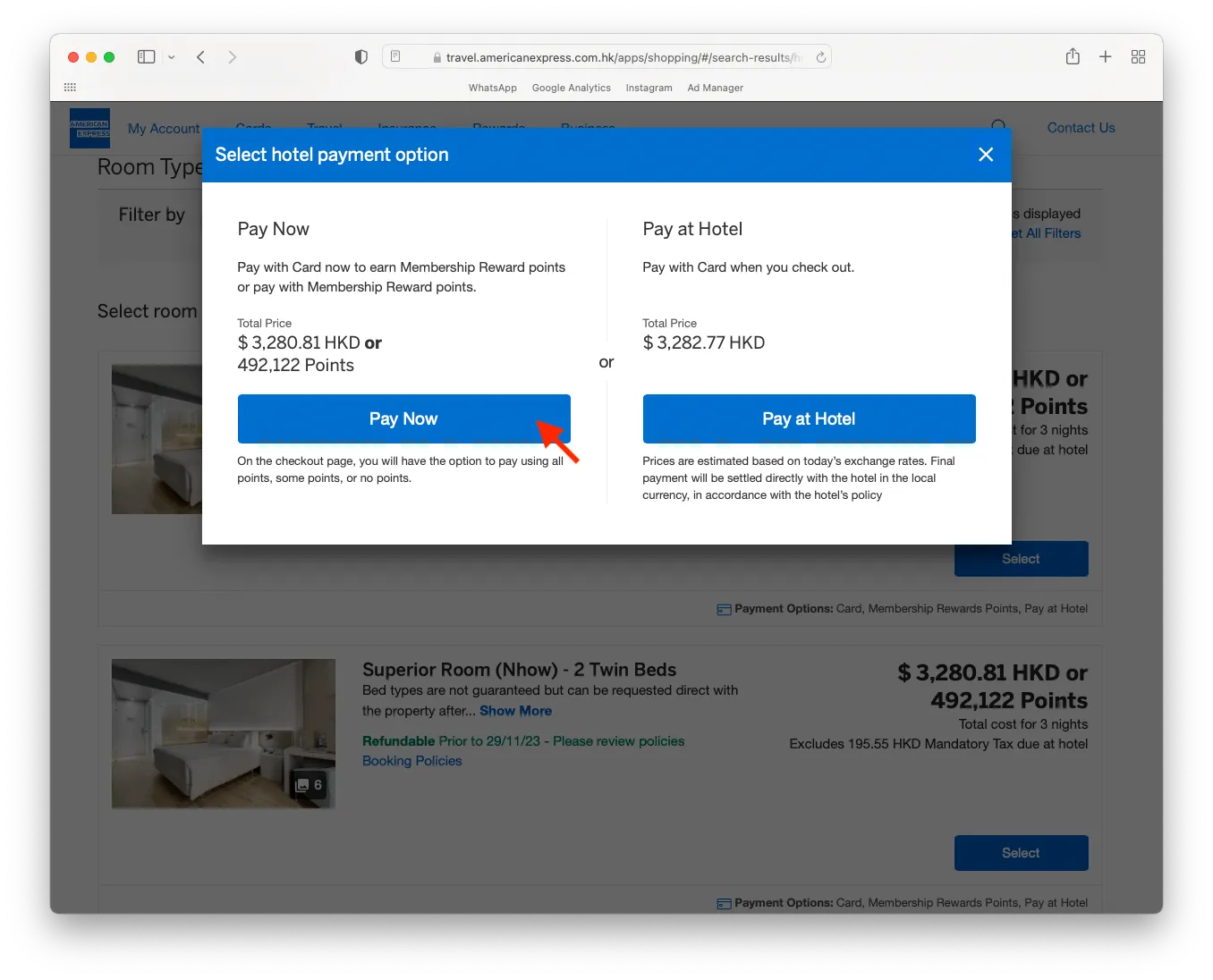1213x980 pixels.
Task: Open the Superior Room photo thumbnail
Action: click(224, 734)
